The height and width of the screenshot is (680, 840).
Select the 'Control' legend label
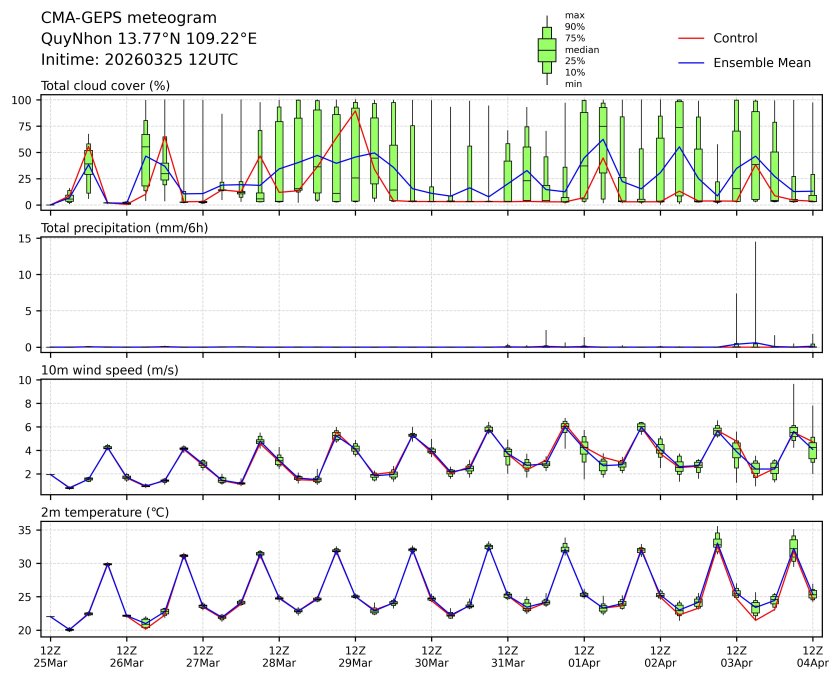(x=735, y=38)
